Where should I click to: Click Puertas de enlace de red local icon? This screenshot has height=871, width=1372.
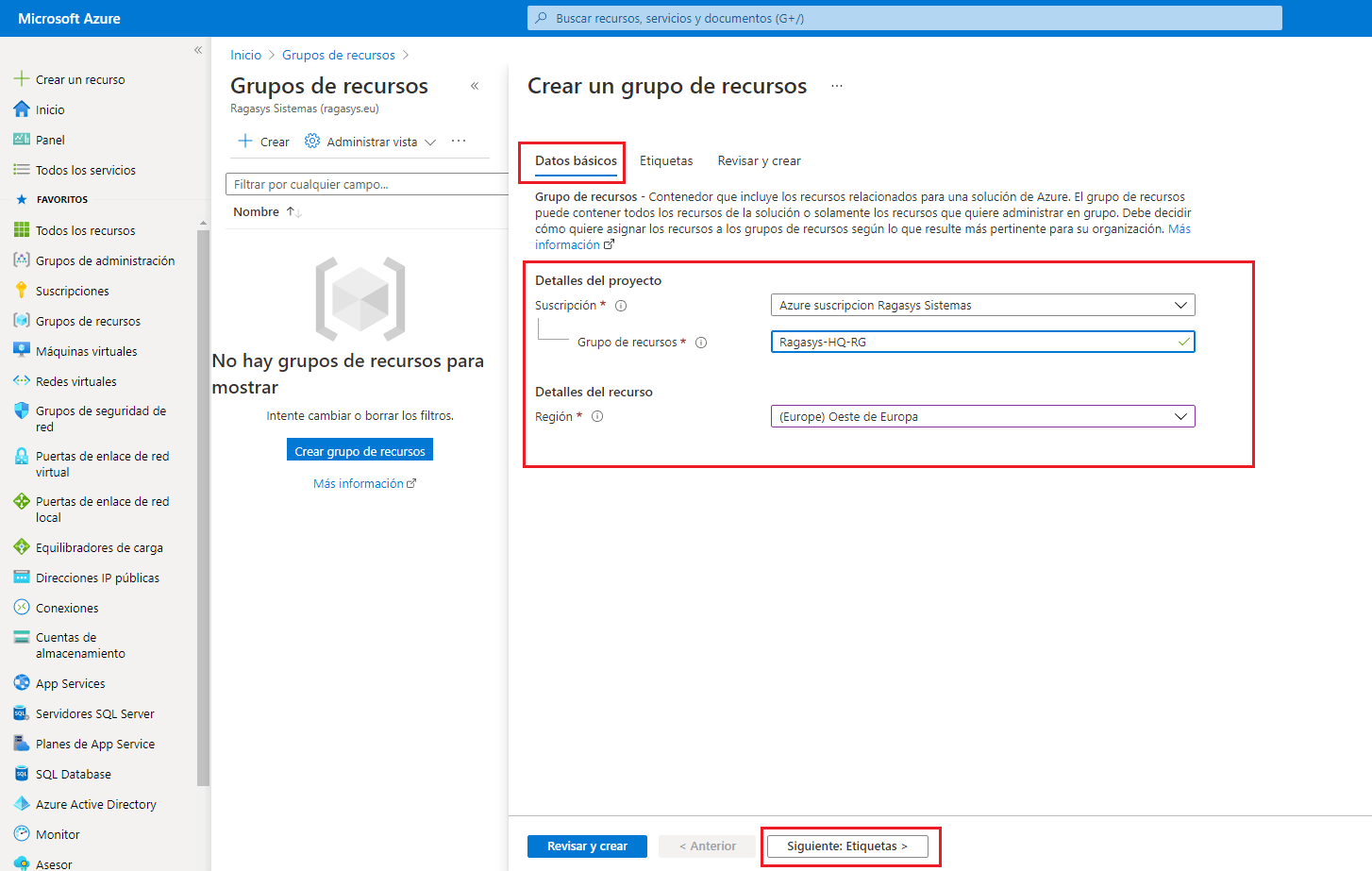(22, 501)
